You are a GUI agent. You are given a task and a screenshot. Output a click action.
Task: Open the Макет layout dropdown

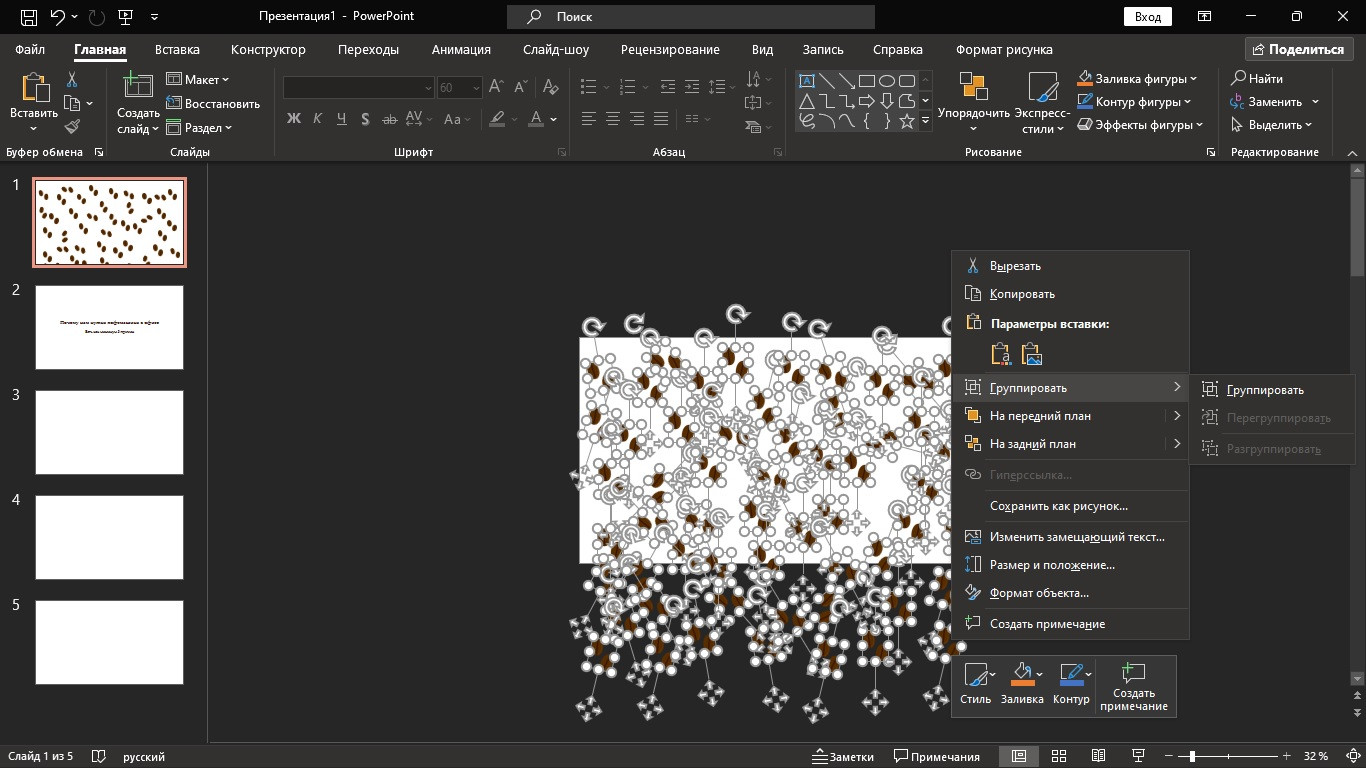(x=198, y=79)
